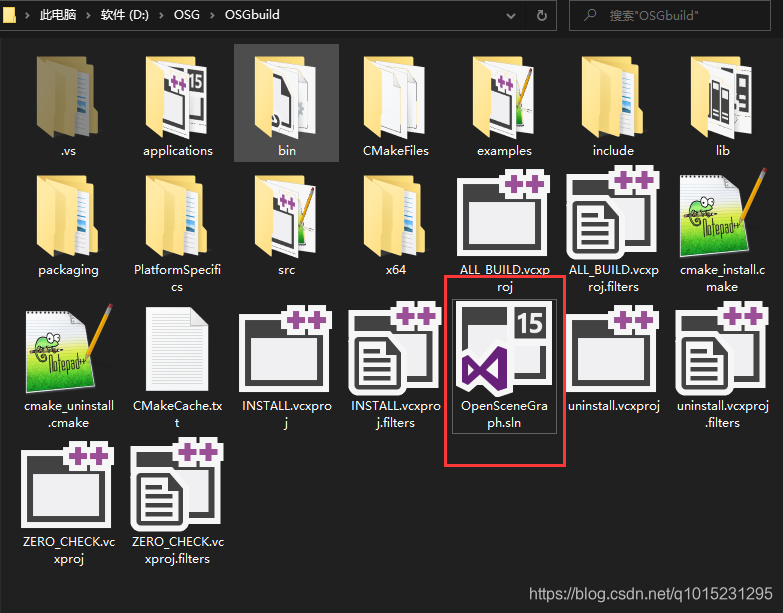Open the applications folder icon
783x613 pixels.
[177, 97]
